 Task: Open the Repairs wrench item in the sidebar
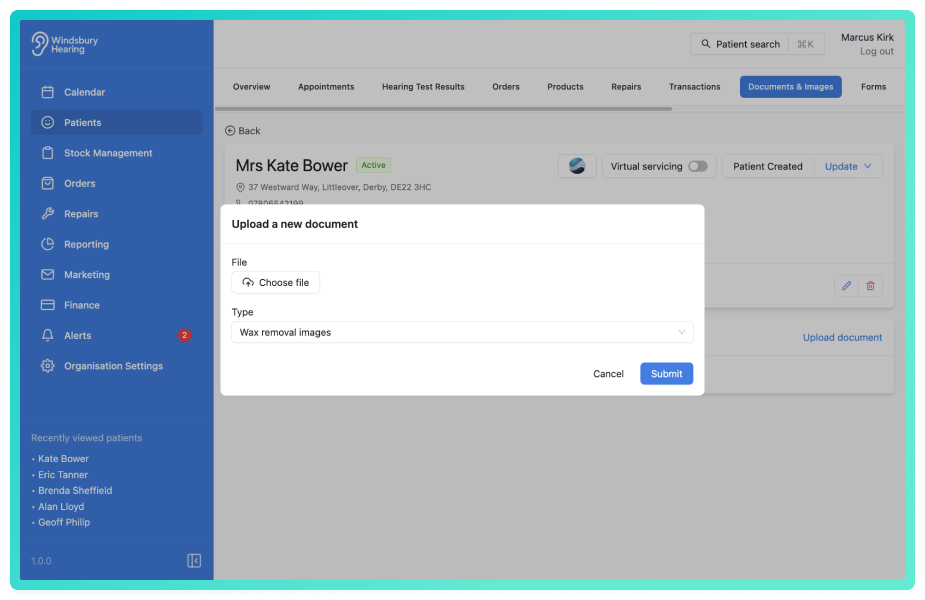116,214
